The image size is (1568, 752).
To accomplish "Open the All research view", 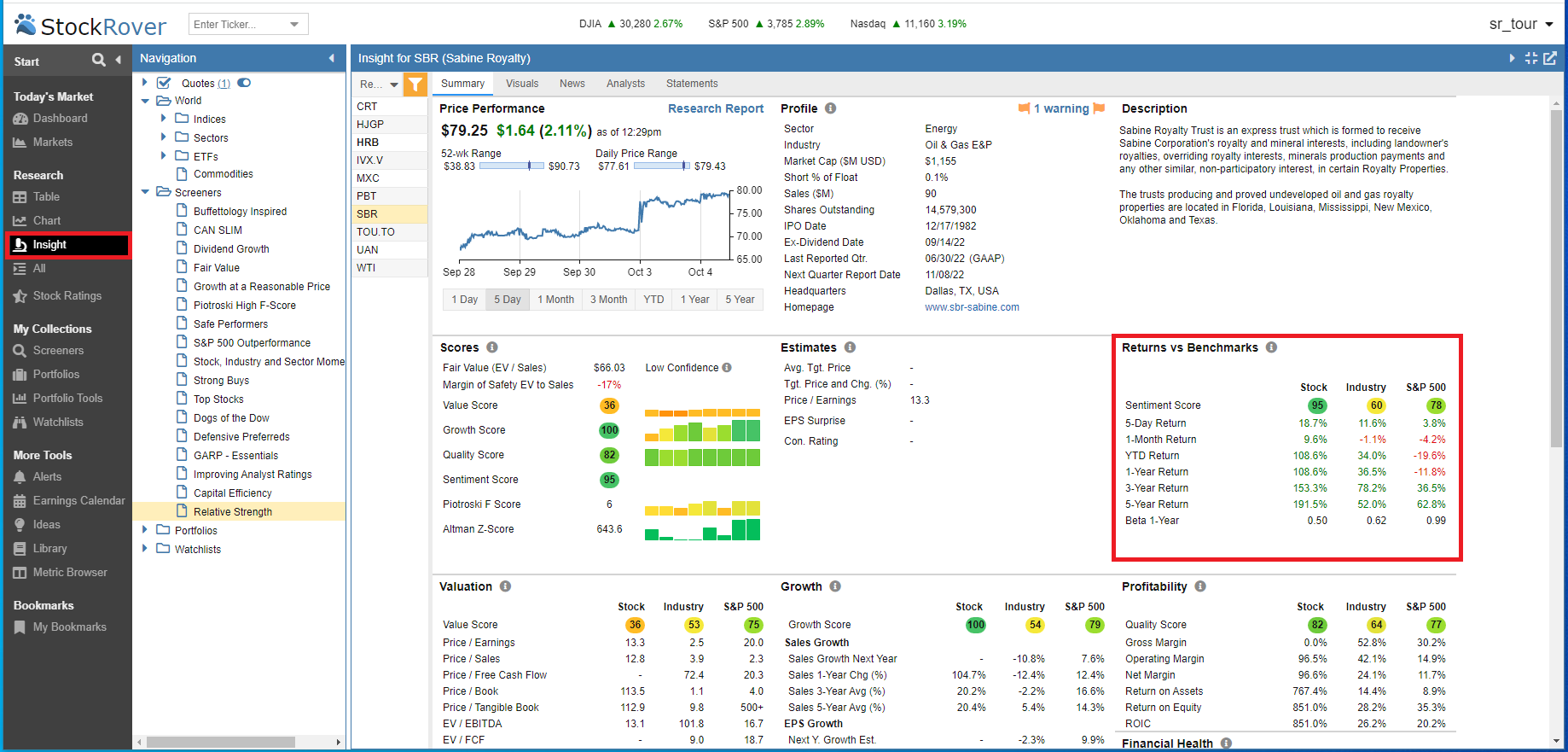I will pyautogui.click(x=38, y=269).
